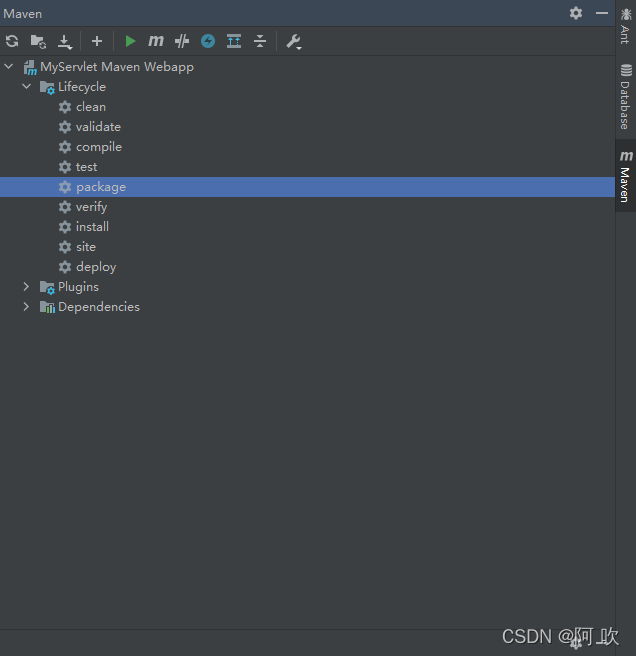
Task: Generate sources and update folders icon
Action: pyautogui.click(x=38, y=41)
